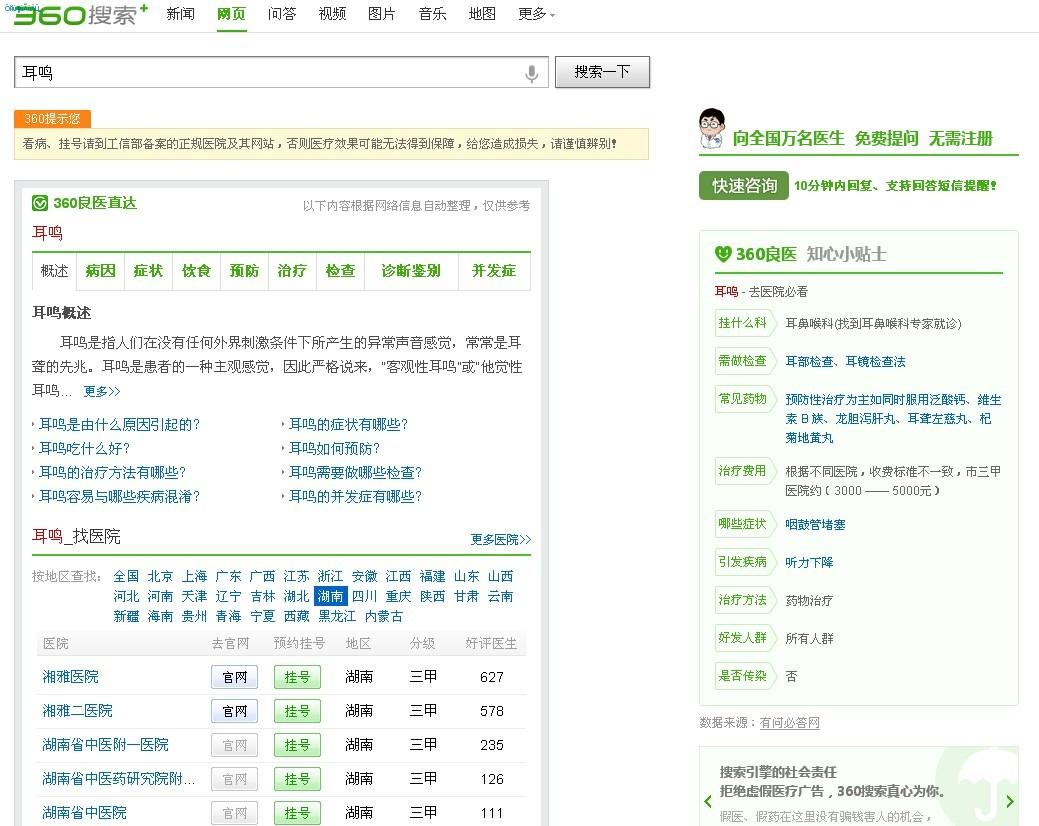Click the microphone voice search icon
The width and height of the screenshot is (1039, 826).
point(532,73)
